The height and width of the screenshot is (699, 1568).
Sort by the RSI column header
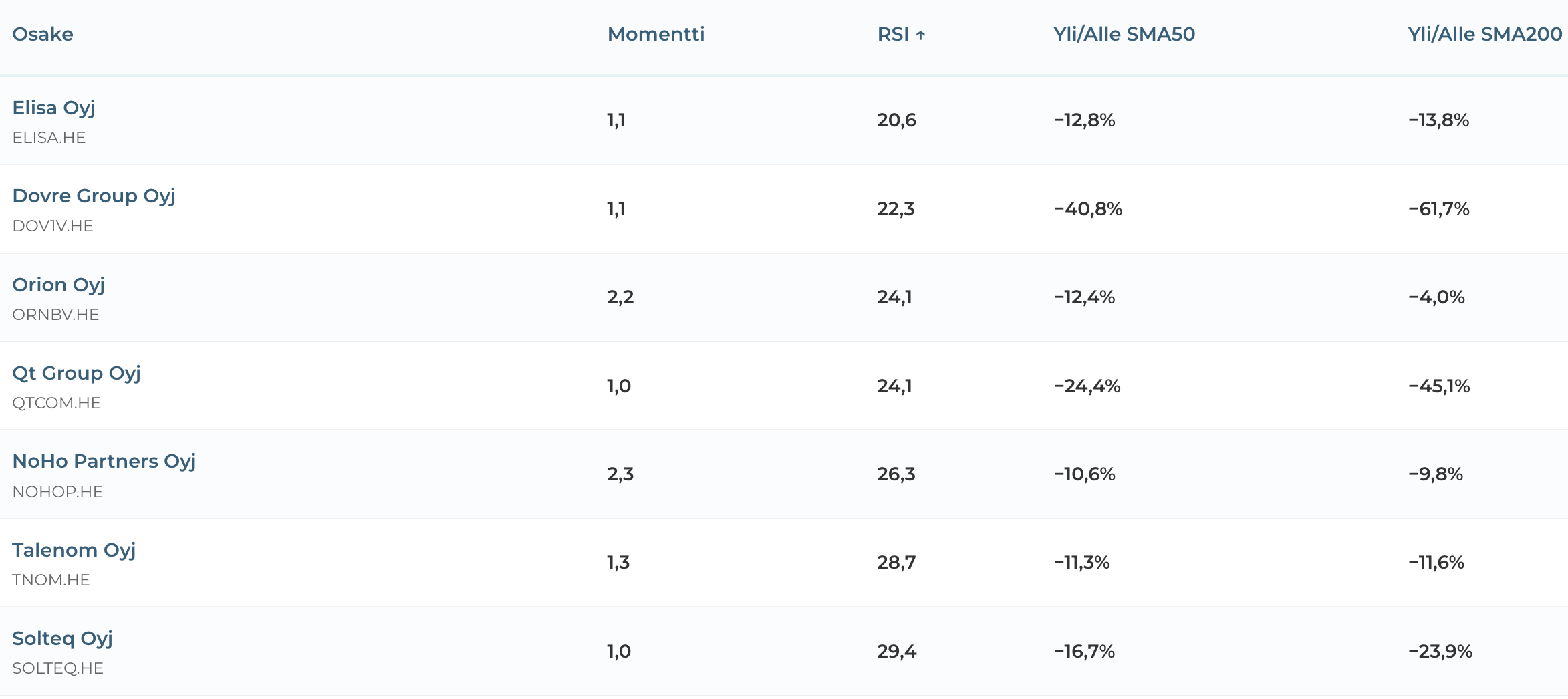pyautogui.click(x=893, y=34)
